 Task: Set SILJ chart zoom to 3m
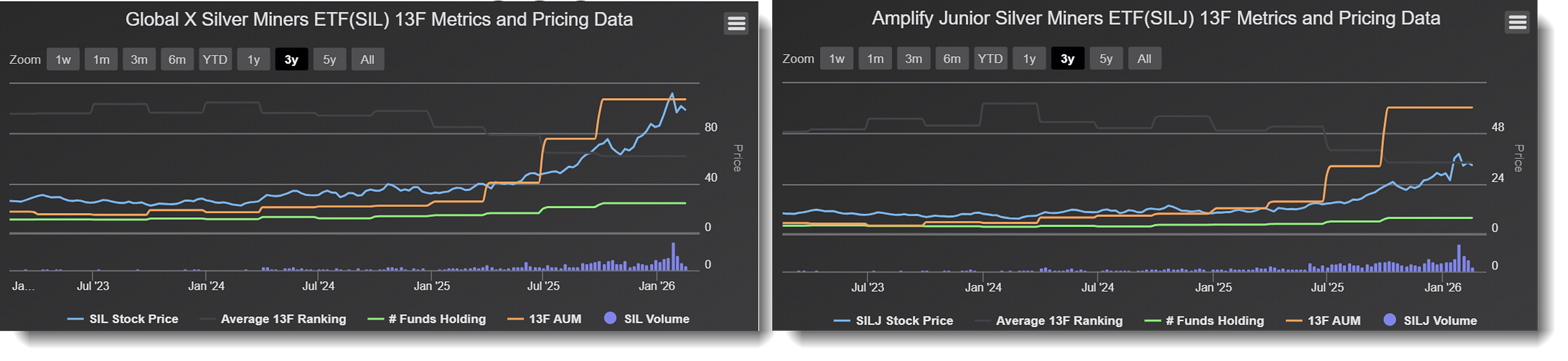pos(913,59)
